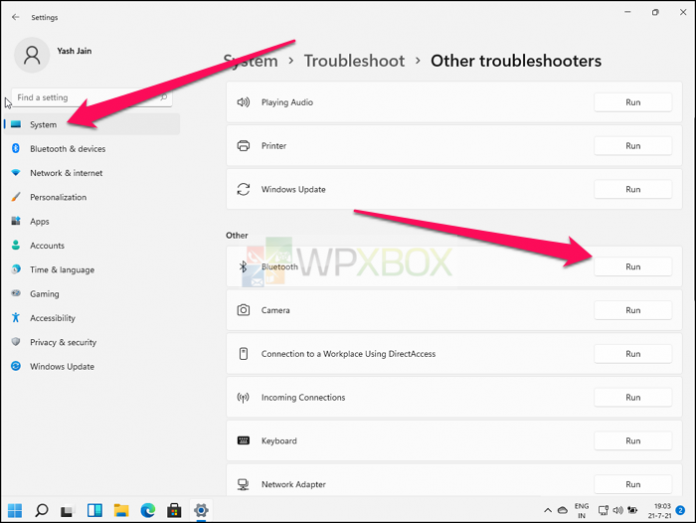696x523 pixels.
Task: Click the Privacy & security shield icon
Action: coord(16,341)
